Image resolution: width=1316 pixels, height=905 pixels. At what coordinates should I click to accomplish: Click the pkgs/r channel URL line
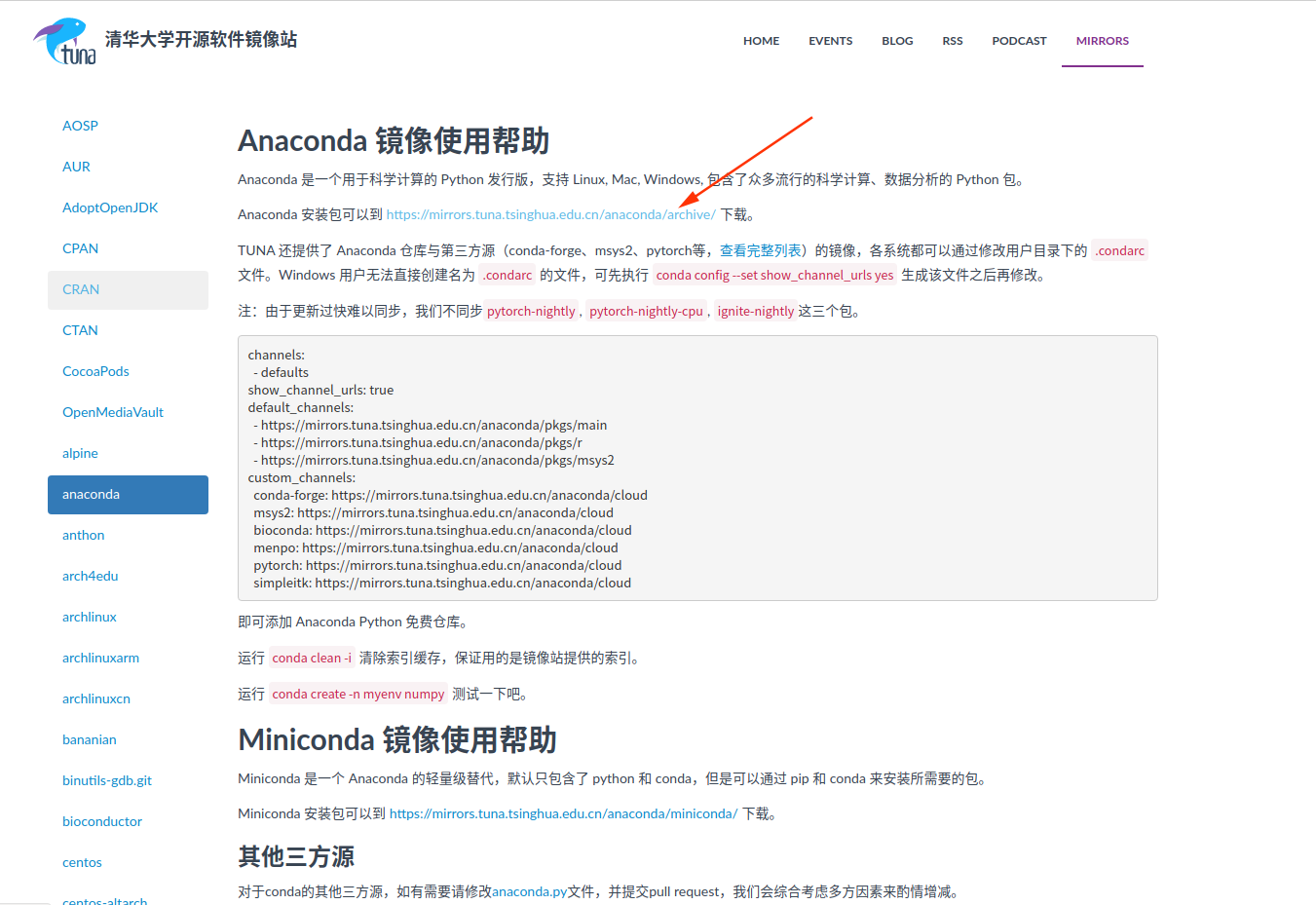418,442
